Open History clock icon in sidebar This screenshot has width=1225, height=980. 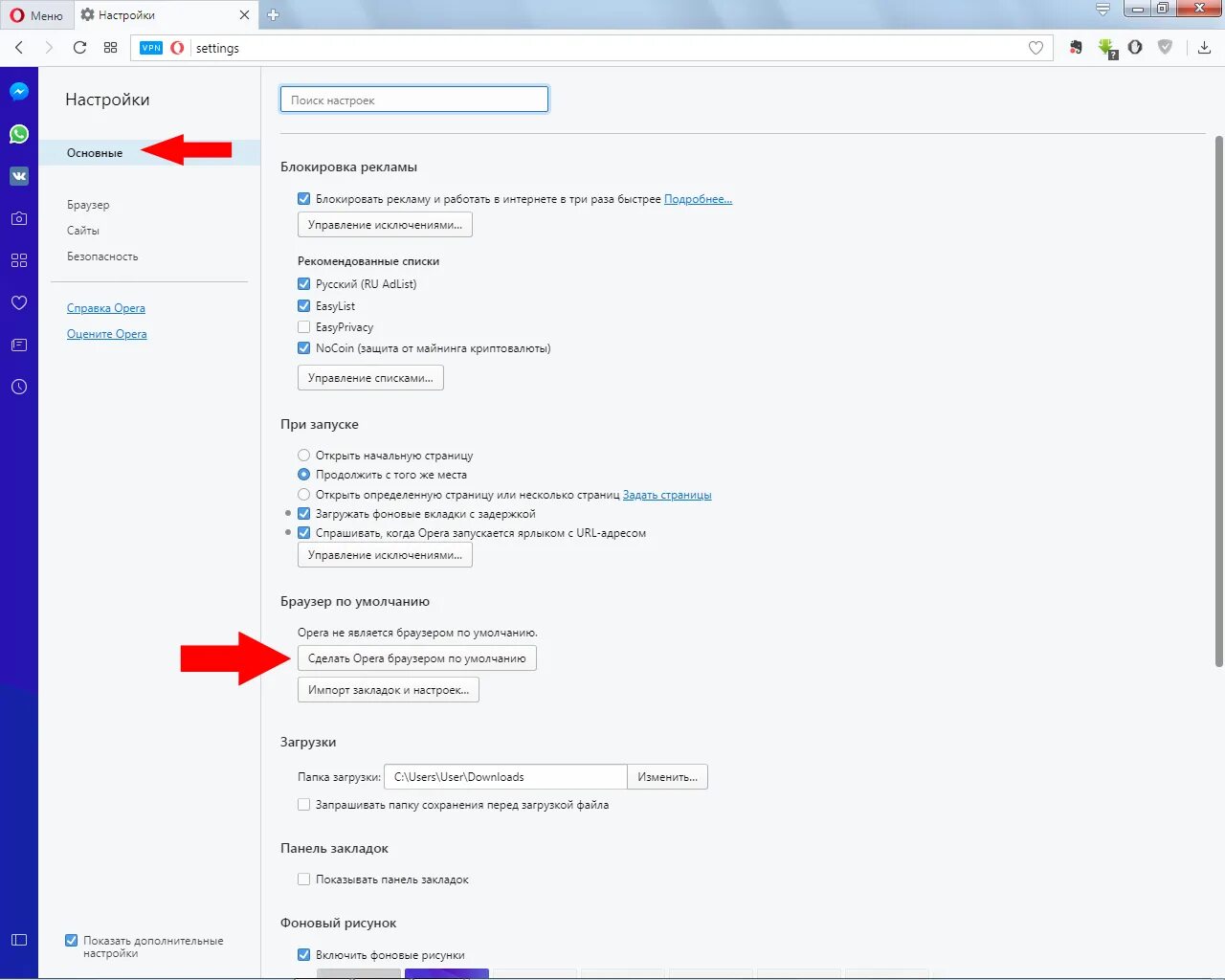tap(19, 387)
